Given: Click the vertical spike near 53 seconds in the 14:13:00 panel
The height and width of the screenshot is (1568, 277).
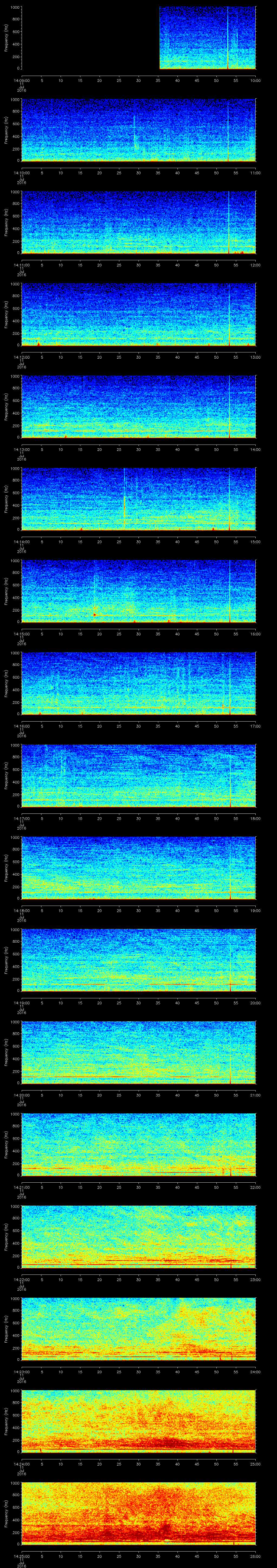Looking at the screenshot, I should [229, 407].
